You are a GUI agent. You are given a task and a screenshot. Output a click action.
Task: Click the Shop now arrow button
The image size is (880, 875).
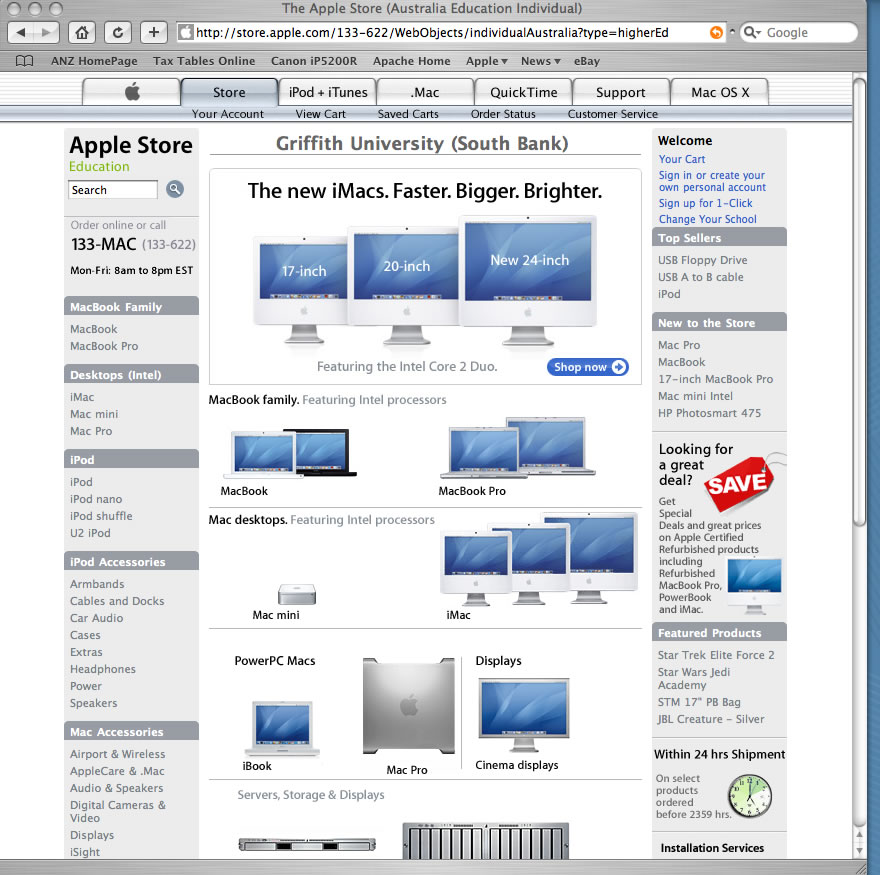(x=587, y=367)
